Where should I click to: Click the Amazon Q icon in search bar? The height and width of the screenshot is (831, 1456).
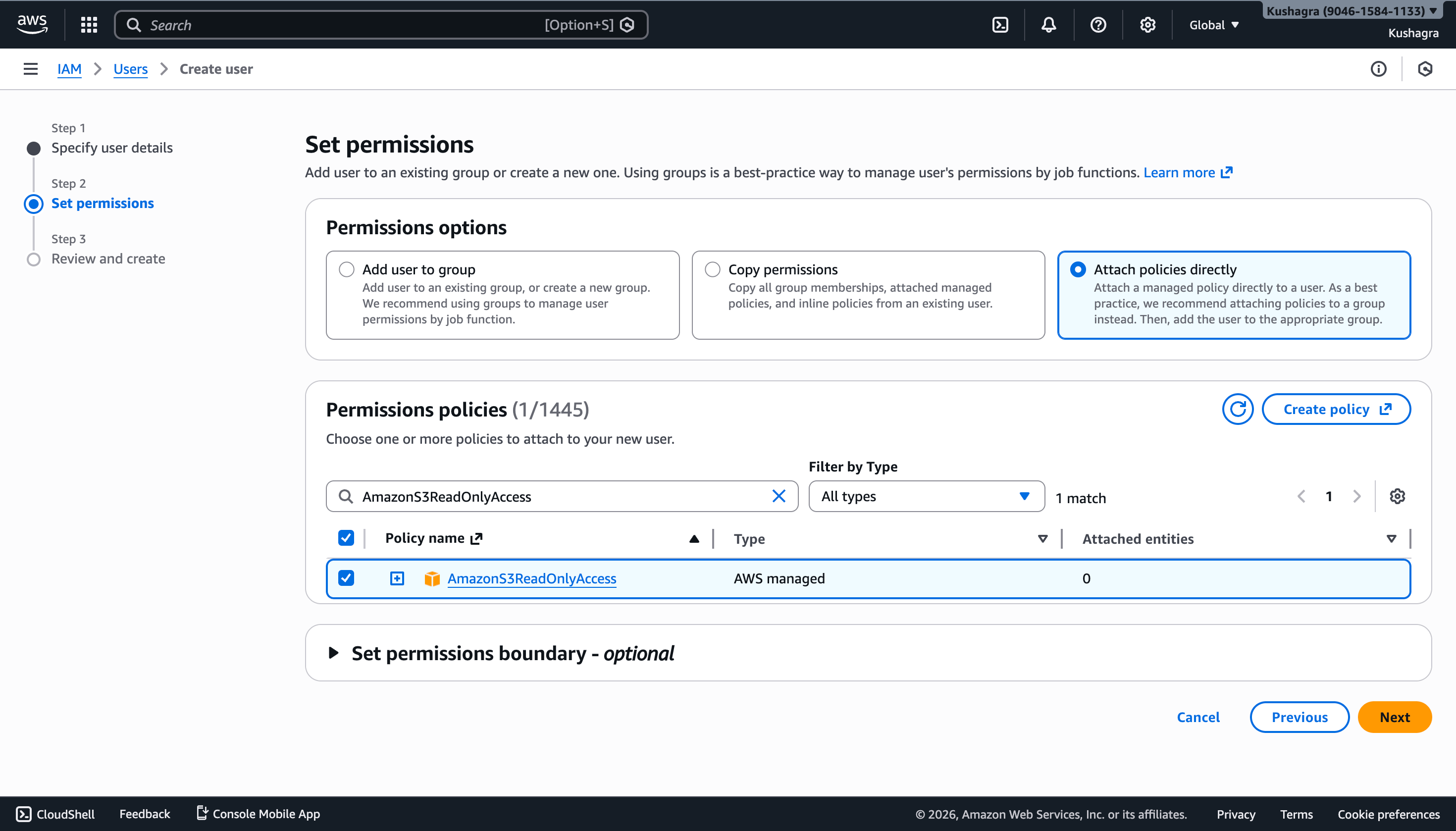tap(627, 25)
